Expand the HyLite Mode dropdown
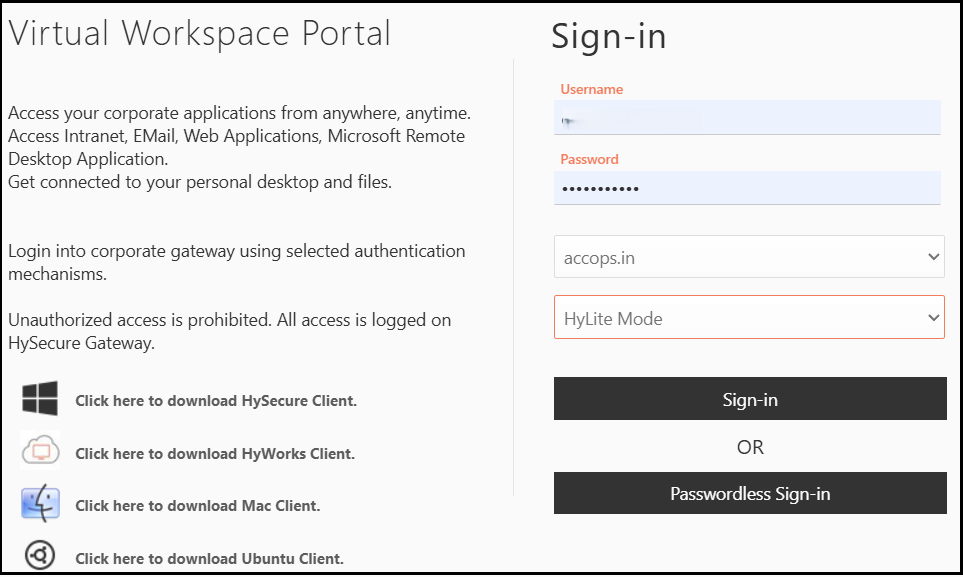This screenshot has height=577, width=963. (749, 317)
